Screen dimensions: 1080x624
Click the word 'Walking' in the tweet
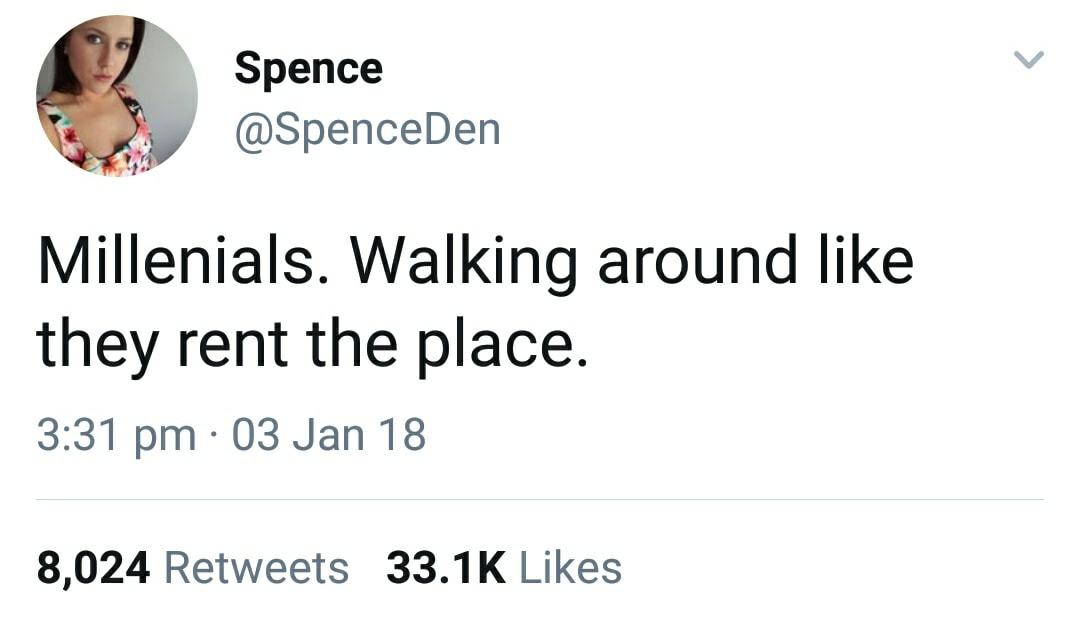point(463,262)
